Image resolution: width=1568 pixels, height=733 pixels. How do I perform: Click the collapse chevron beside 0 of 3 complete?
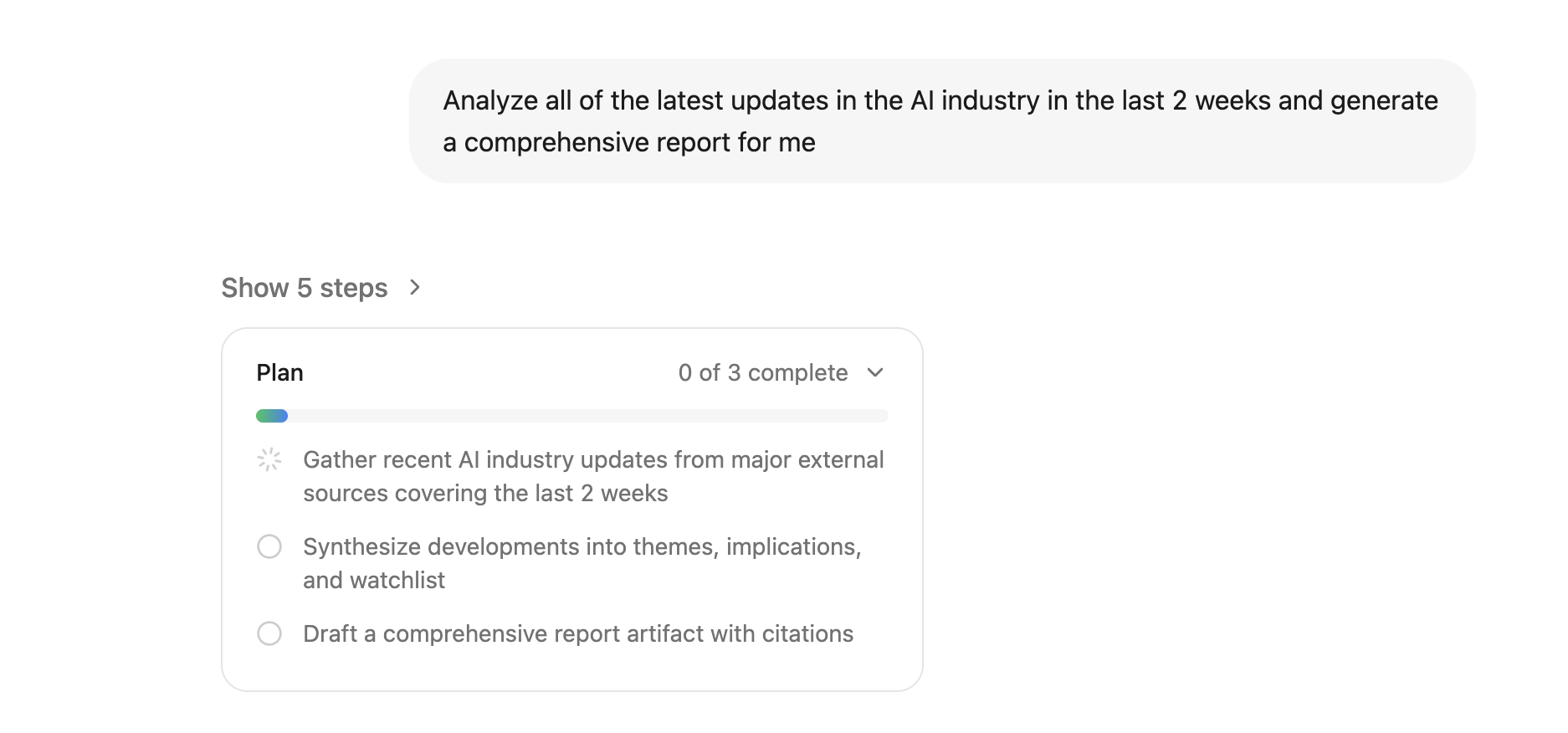tap(875, 372)
